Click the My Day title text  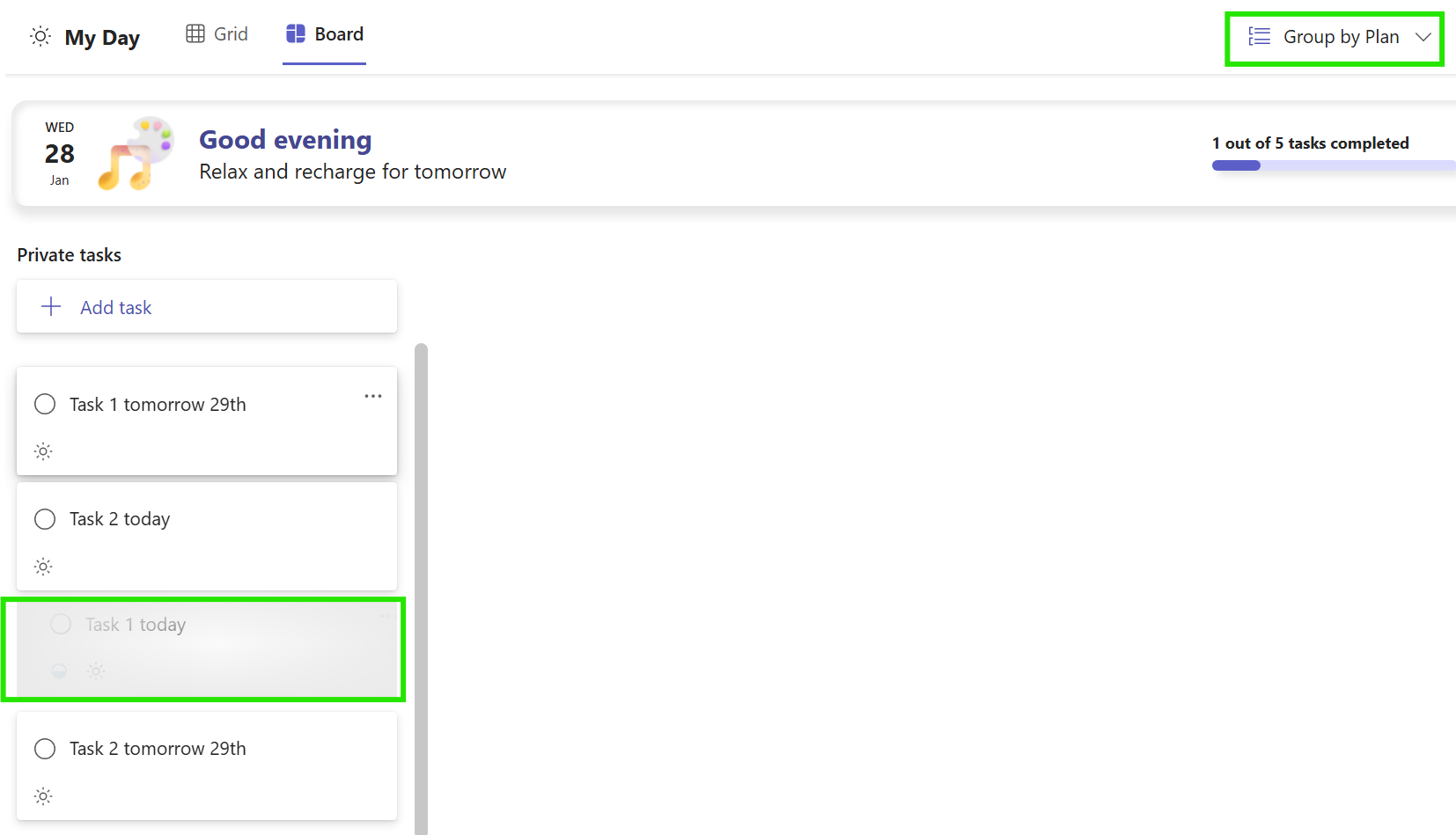[x=102, y=38]
